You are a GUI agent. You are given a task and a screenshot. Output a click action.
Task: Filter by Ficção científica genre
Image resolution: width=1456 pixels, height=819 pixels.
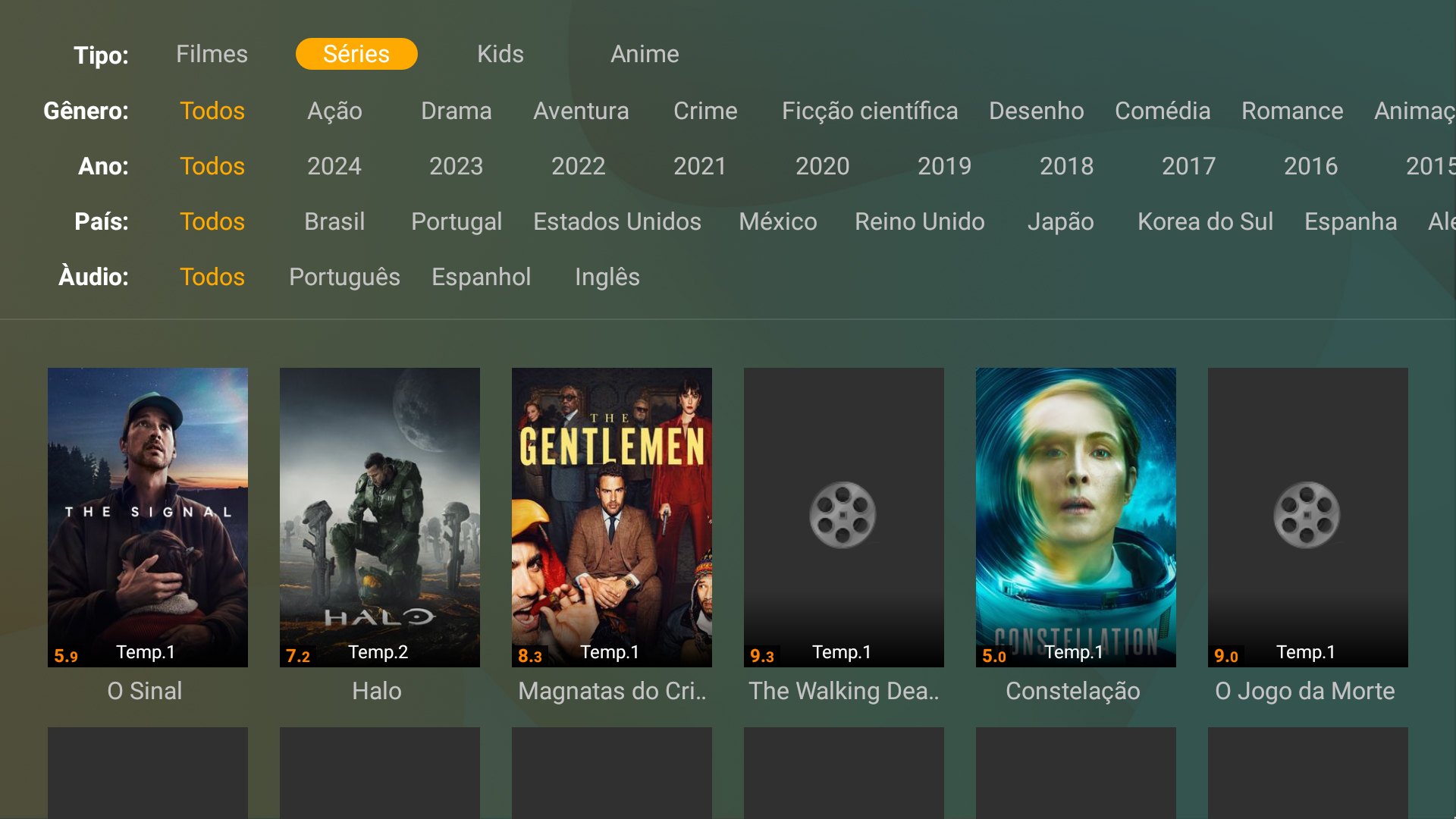click(870, 111)
